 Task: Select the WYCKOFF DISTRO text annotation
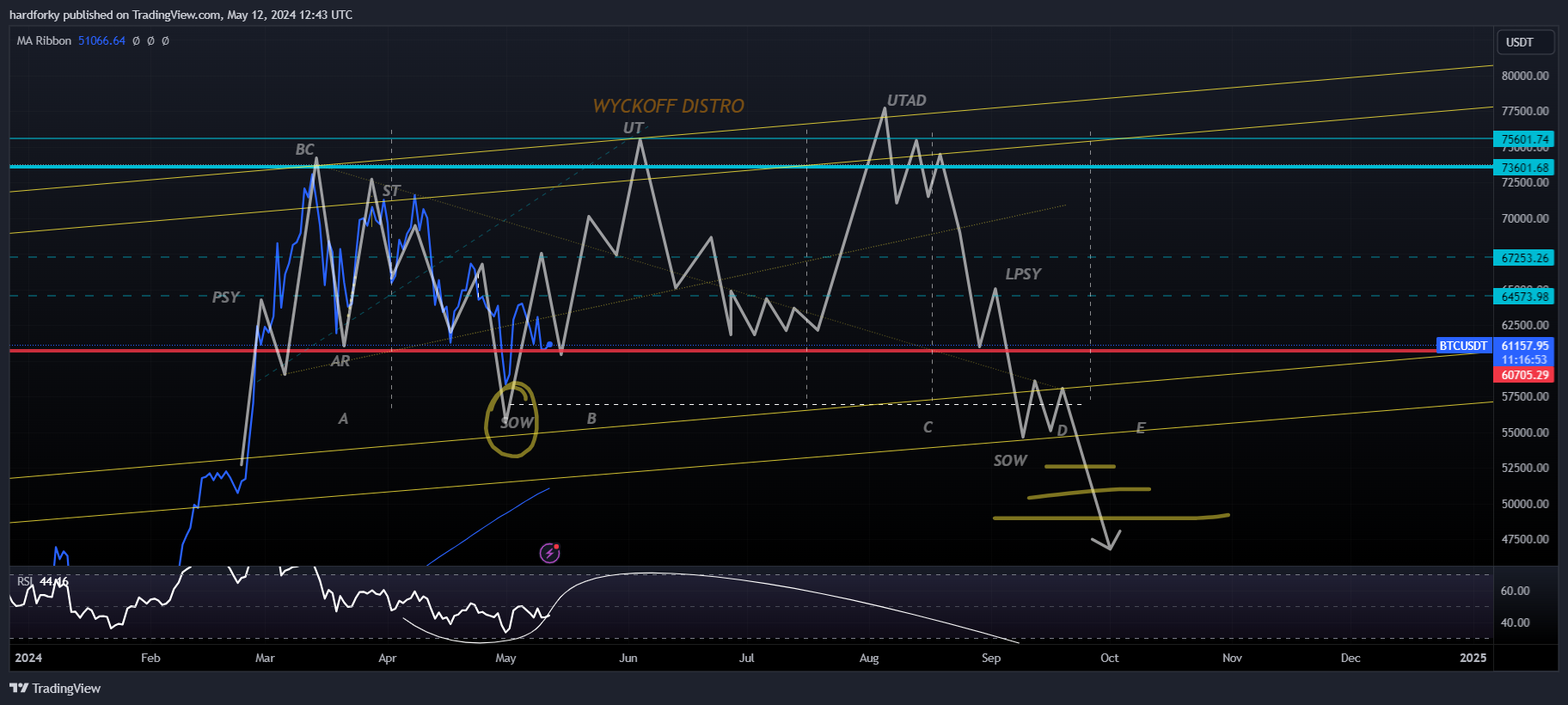(668, 106)
